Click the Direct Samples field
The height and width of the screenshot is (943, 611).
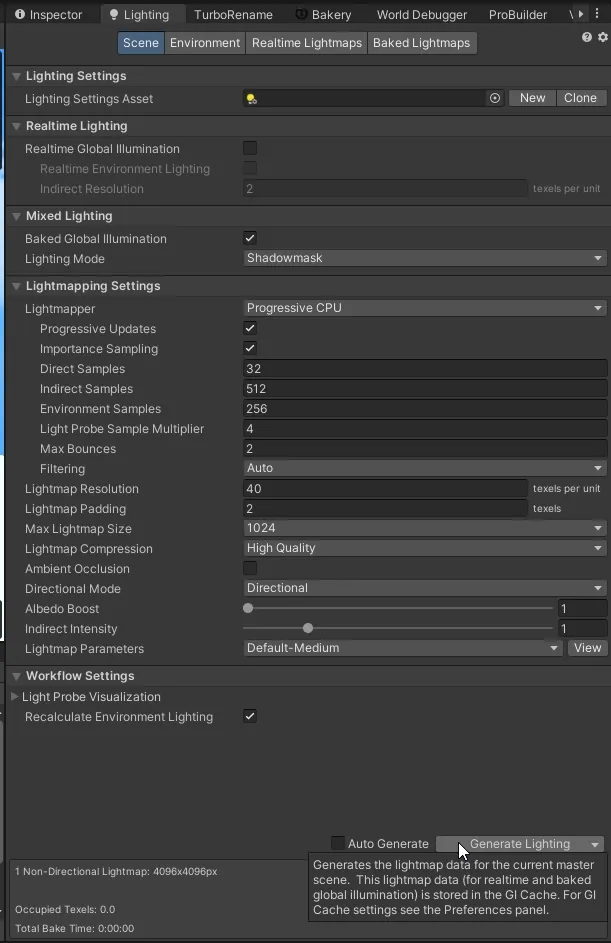[425, 369]
